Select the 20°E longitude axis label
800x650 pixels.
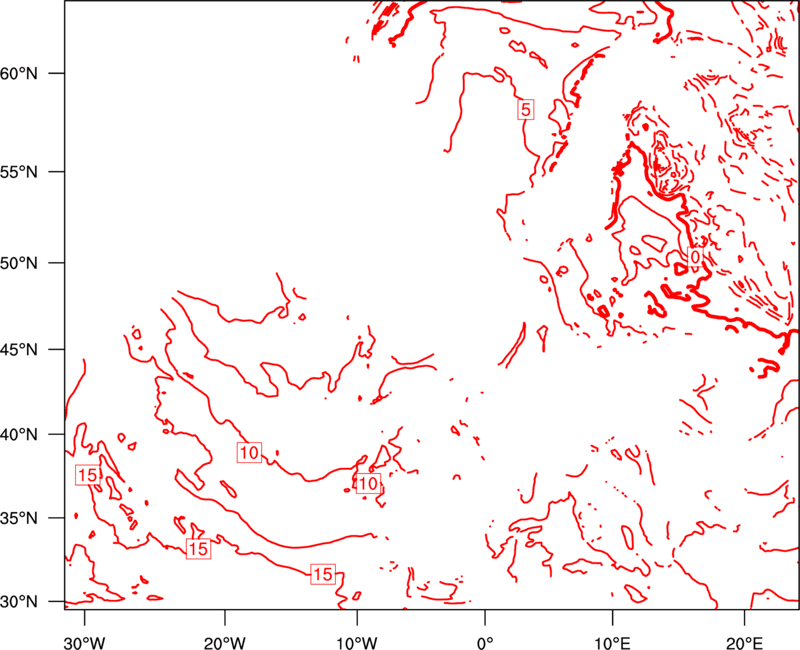(x=744, y=643)
